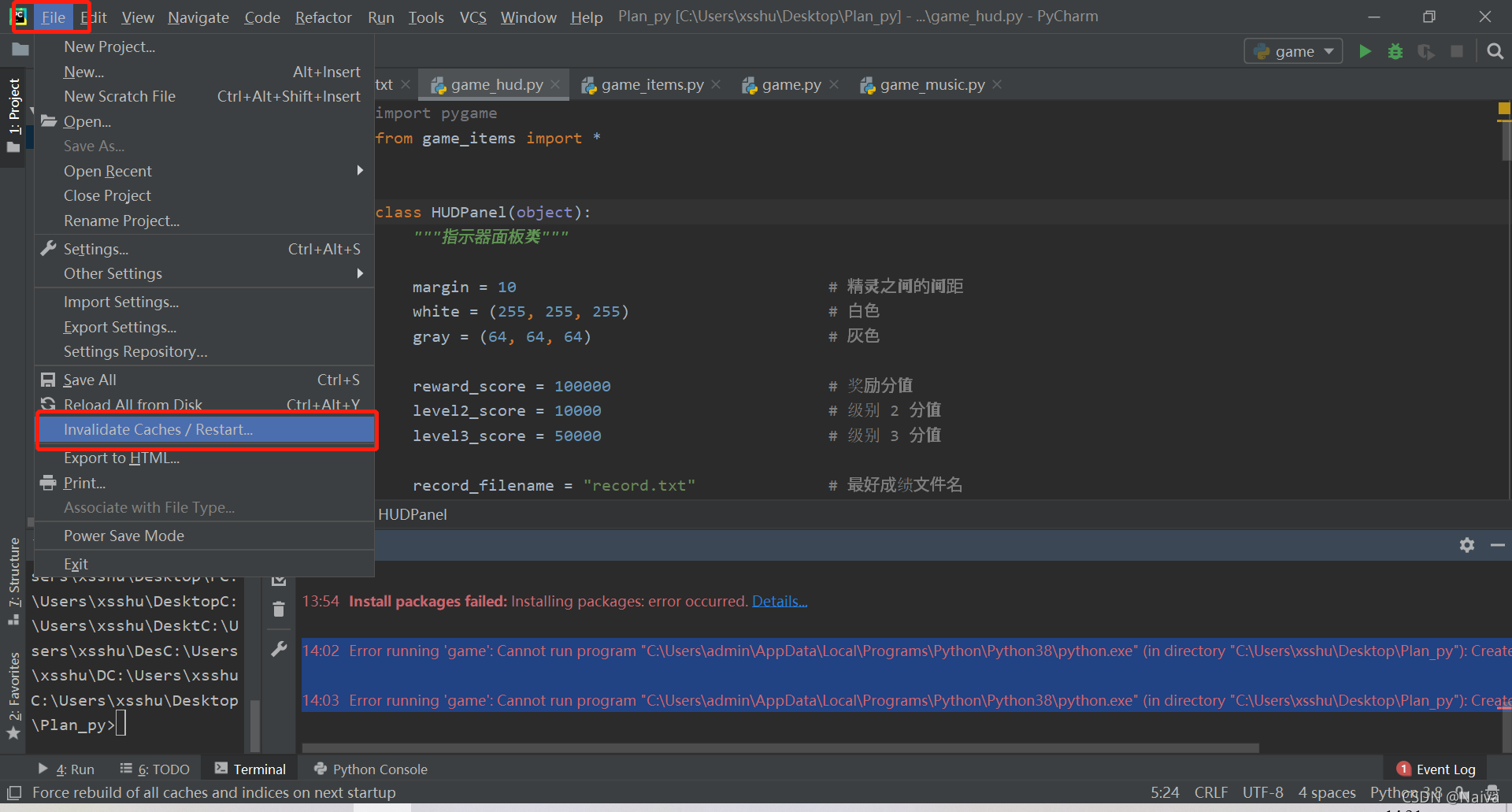This screenshot has height=812, width=1512.
Task: Click Reload All from Disk menu item
Action: pyautogui.click(x=205, y=403)
